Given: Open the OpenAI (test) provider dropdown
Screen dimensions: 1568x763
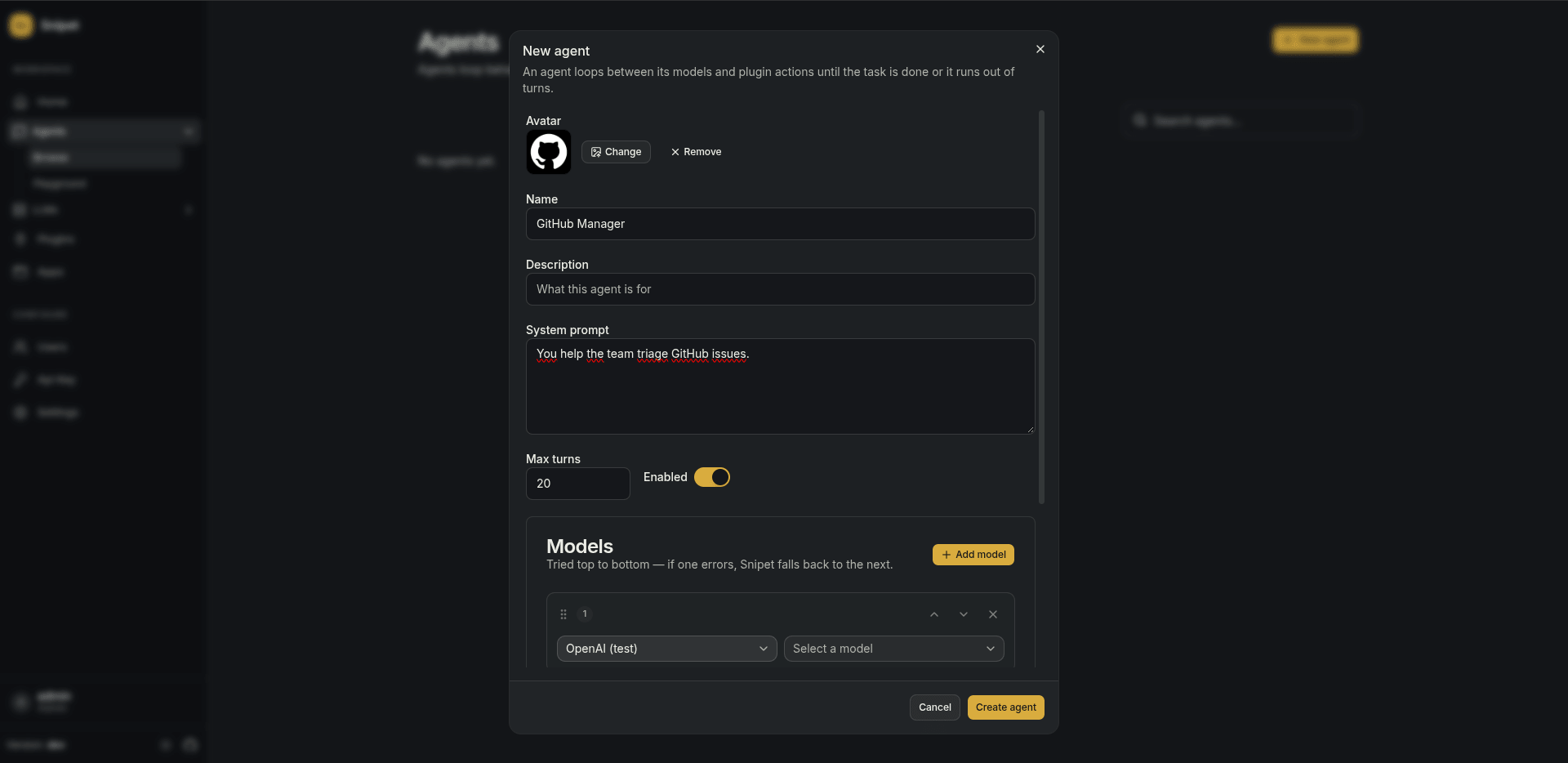Looking at the screenshot, I should point(666,649).
